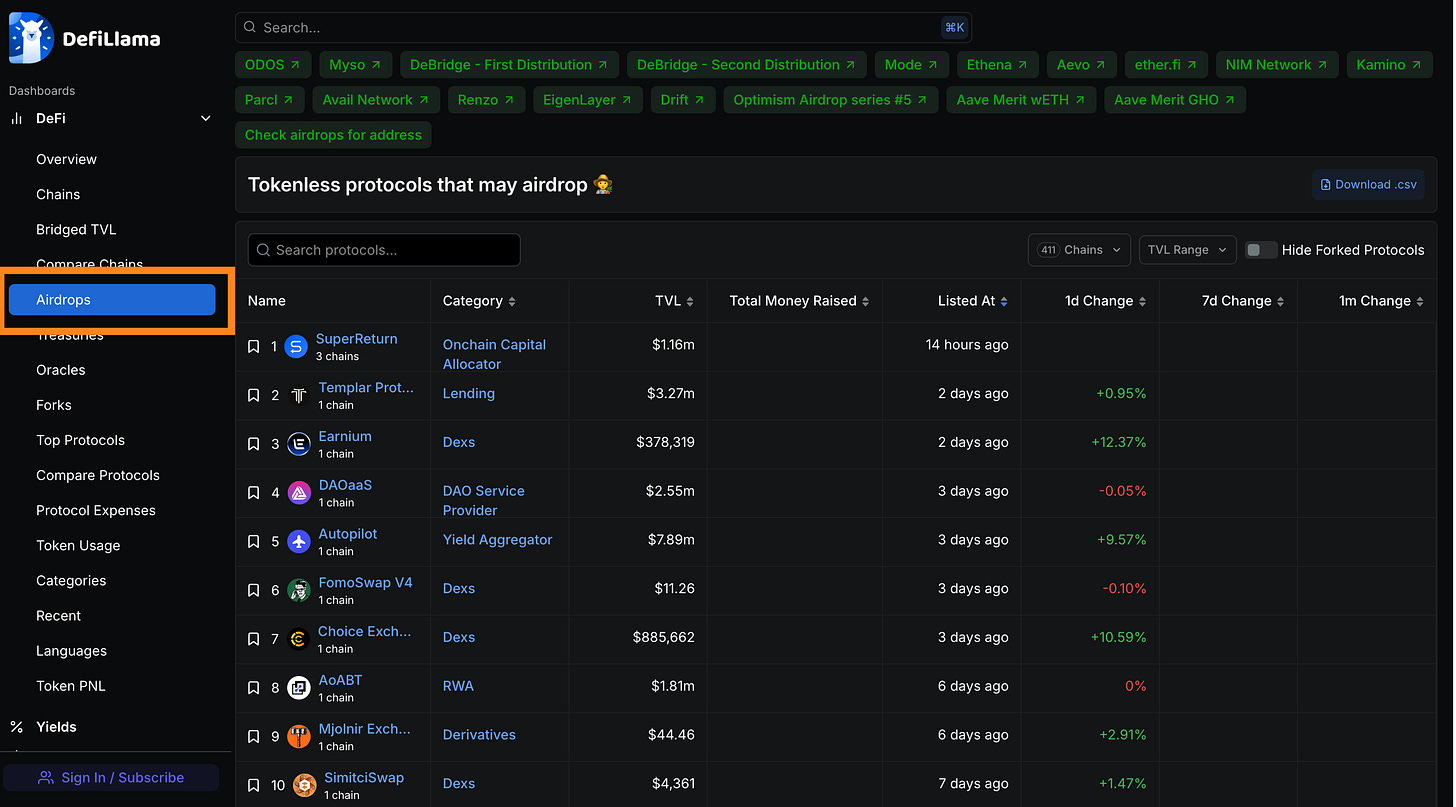Sort table by Listed At
The image size is (1456, 807).
tap(973, 301)
